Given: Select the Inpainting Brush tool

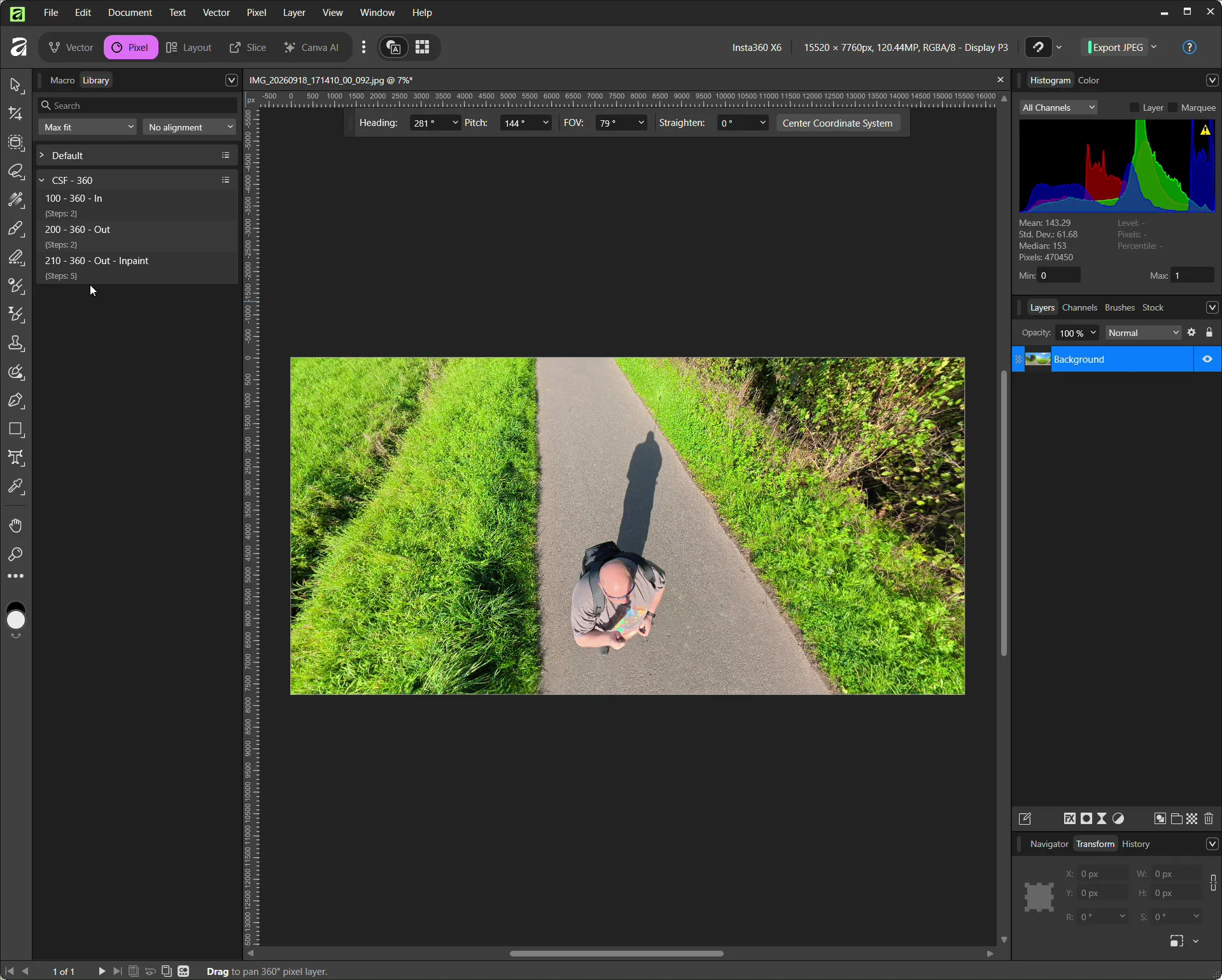Looking at the screenshot, I should coord(16,372).
